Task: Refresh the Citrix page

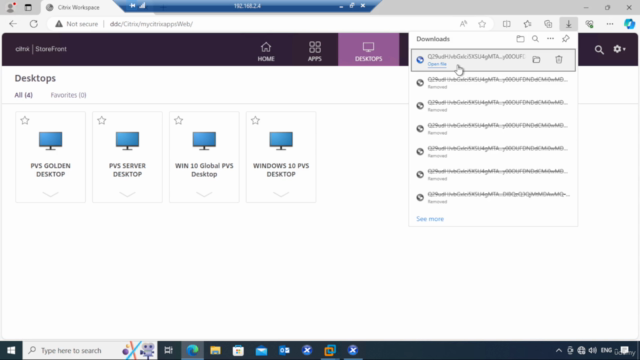Action: (x=33, y=24)
